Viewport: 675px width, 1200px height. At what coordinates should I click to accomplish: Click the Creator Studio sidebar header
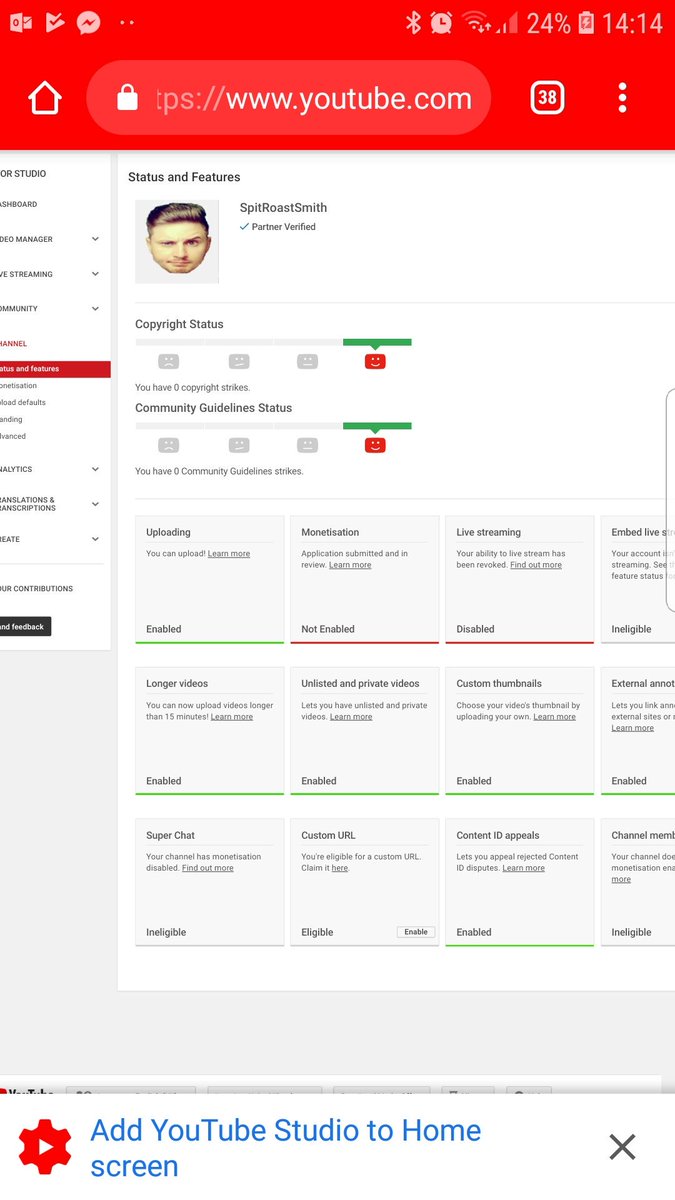pyautogui.click(x=23, y=174)
